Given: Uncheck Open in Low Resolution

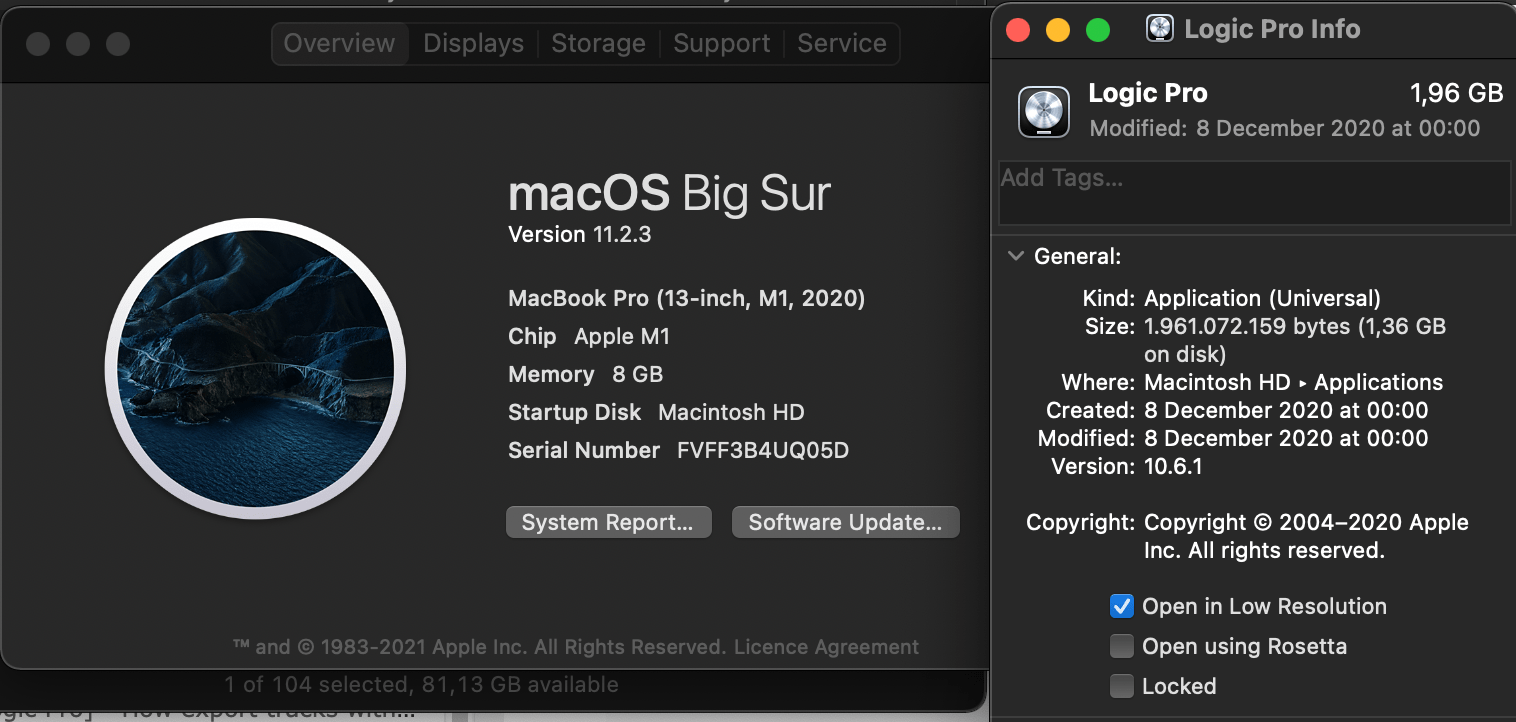Looking at the screenshot, I should point(1122,606).
